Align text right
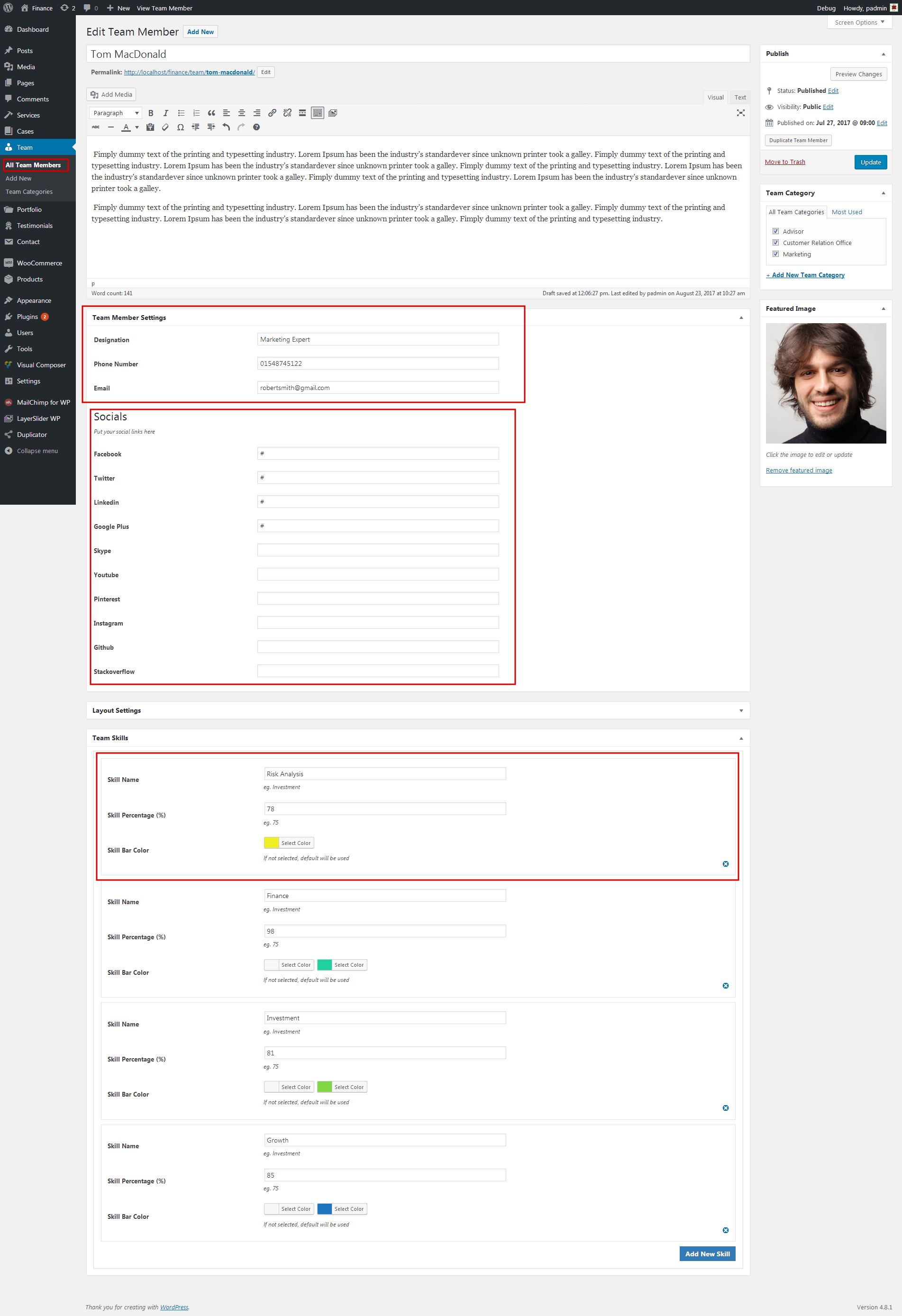 pyautogui.click(x=257, y=113)
